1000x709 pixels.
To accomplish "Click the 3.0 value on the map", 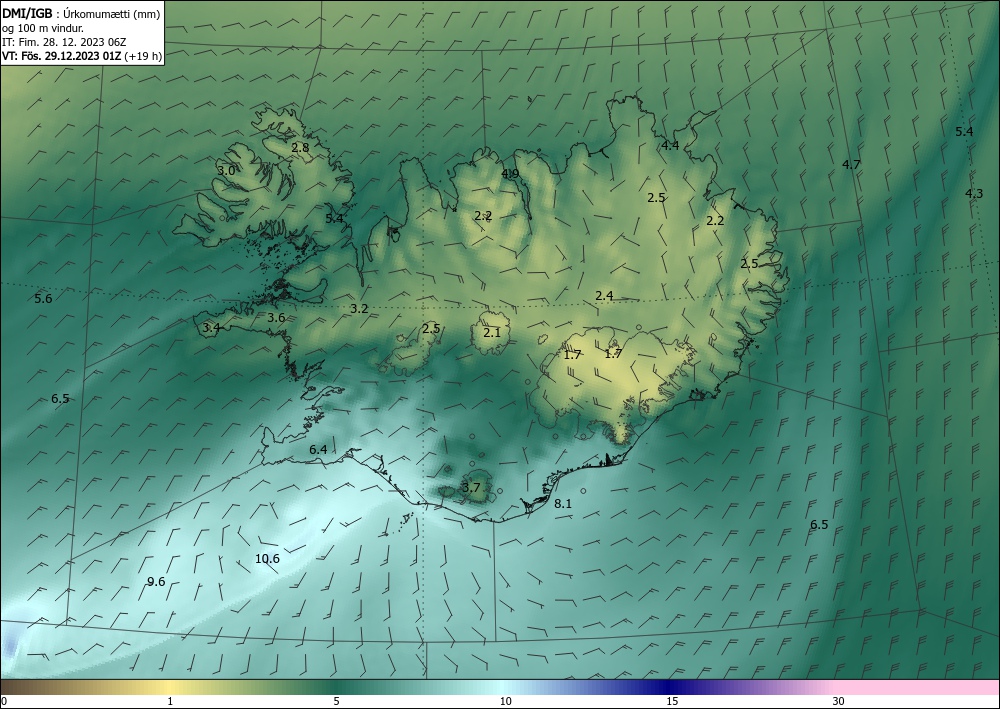I will click(x=226, y=171).
